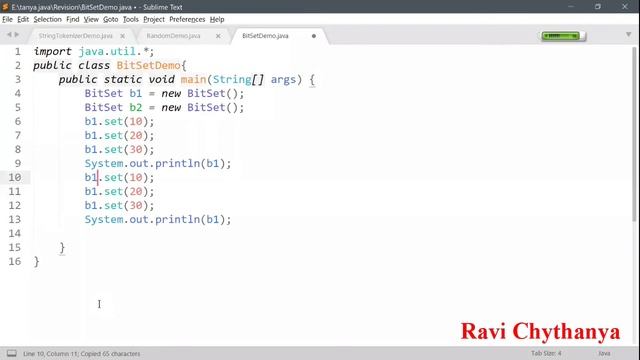Click 'main' method name on line 3
Image resolution: width=640 pixels, height=360 pixels.
(x=193, y=79)
